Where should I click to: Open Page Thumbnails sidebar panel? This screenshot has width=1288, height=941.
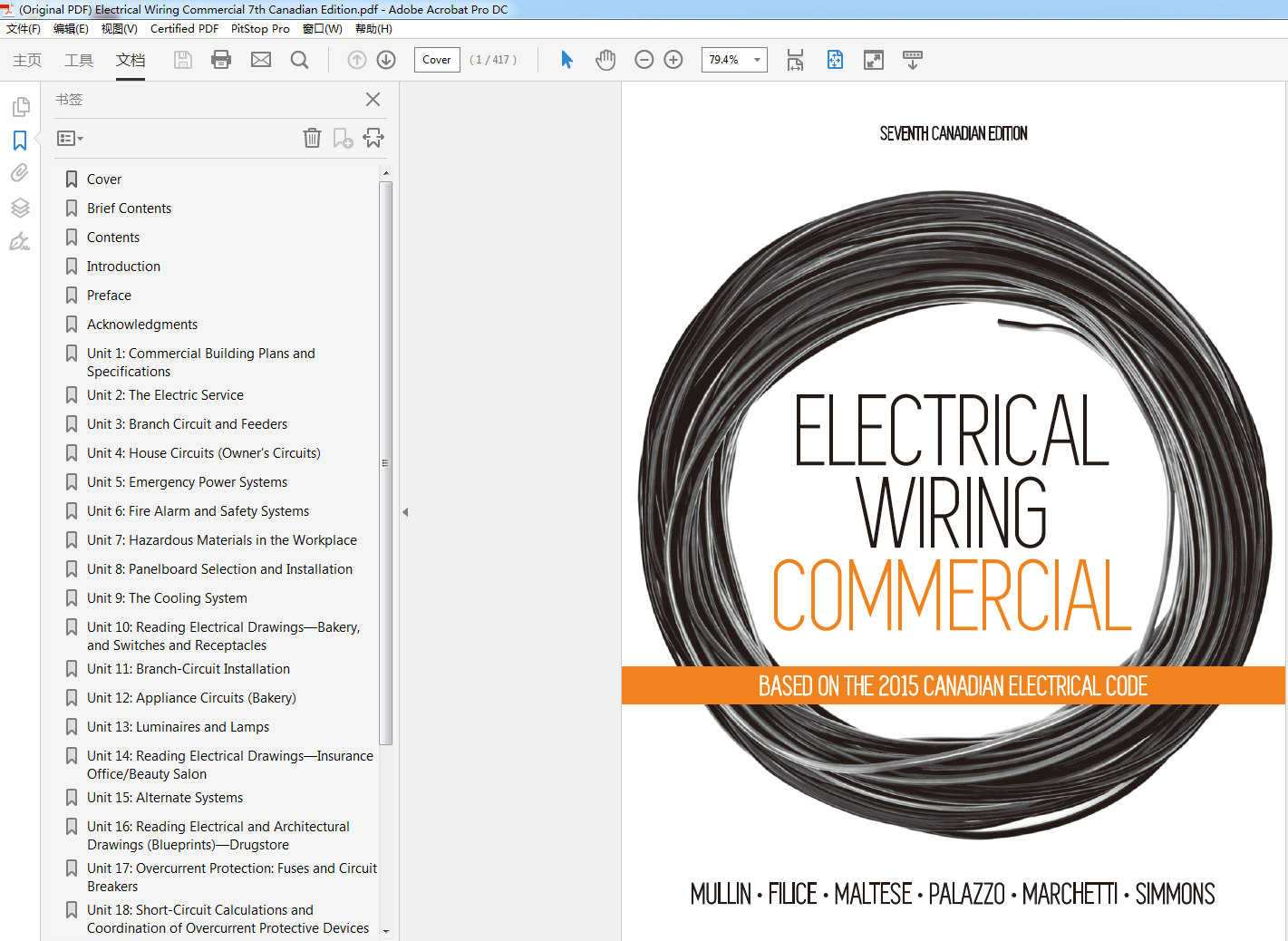20,107
